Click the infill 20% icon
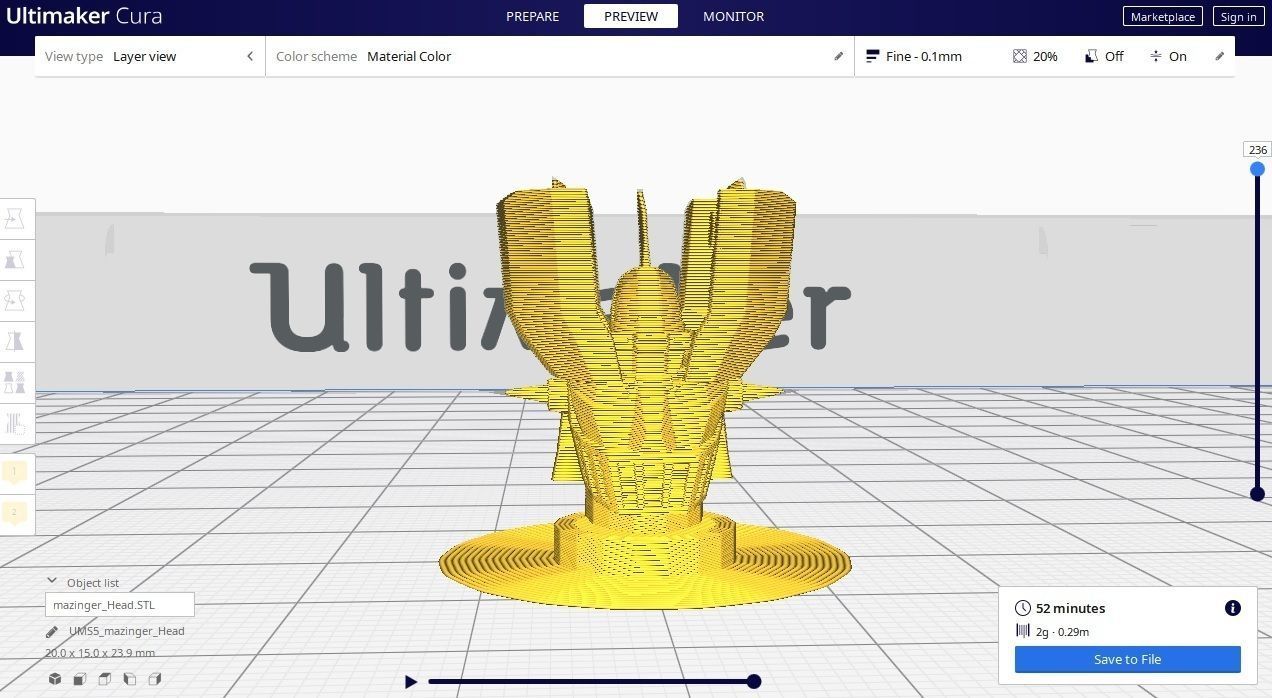 (x=1019, y=56)
